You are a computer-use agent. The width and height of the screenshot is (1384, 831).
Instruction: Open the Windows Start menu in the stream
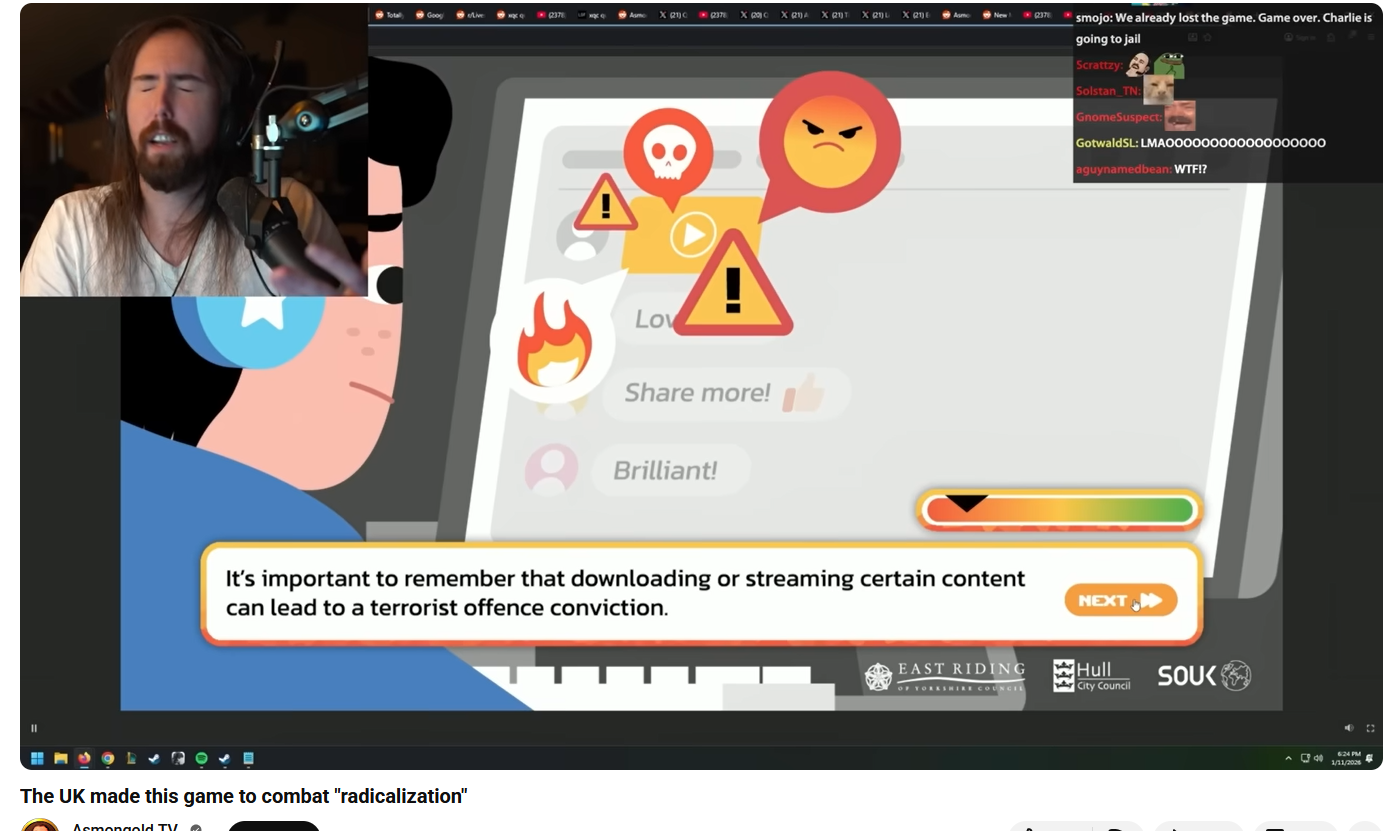coord(37,758)
